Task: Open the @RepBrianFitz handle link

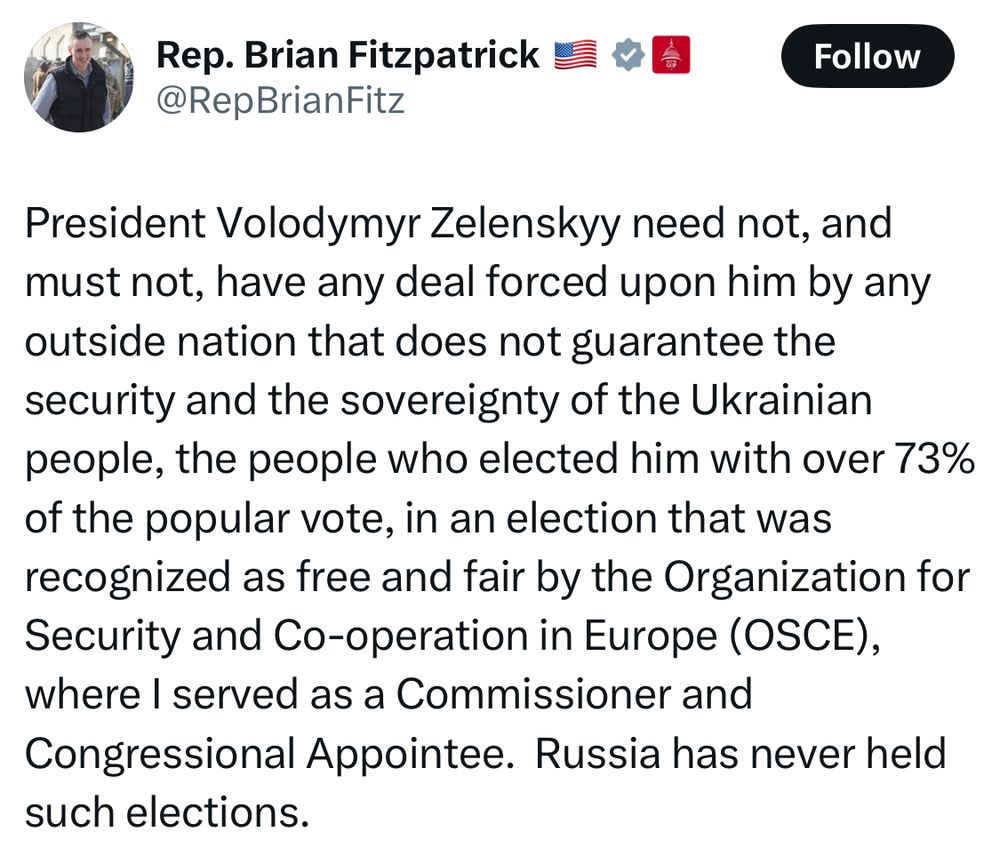Action: [x=280, y=100]
